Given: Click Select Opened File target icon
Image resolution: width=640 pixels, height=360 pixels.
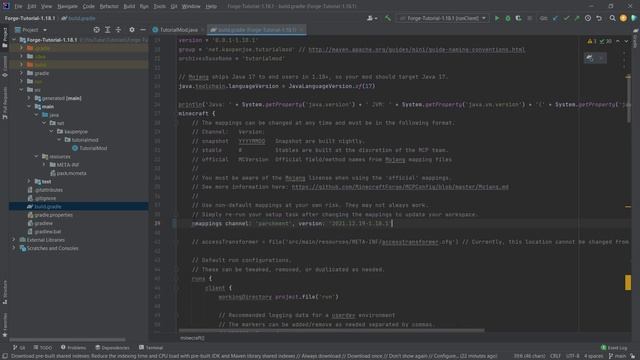Looking at the screenshot, I should tap(96, 30).
